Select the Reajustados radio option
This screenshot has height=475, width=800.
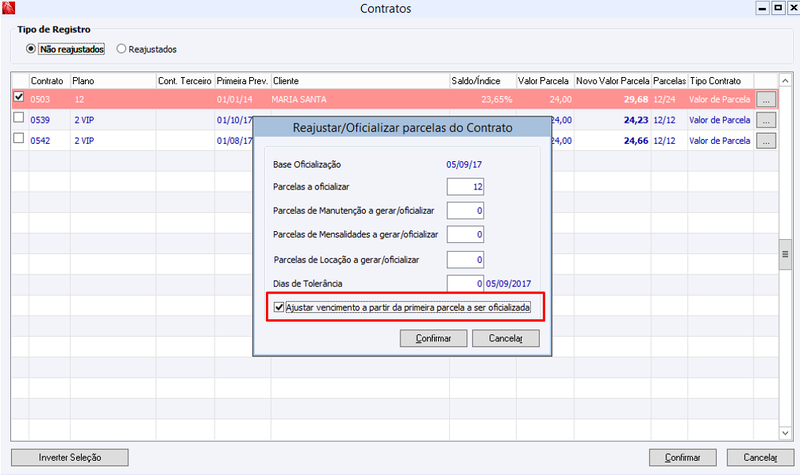pos(121,49)
